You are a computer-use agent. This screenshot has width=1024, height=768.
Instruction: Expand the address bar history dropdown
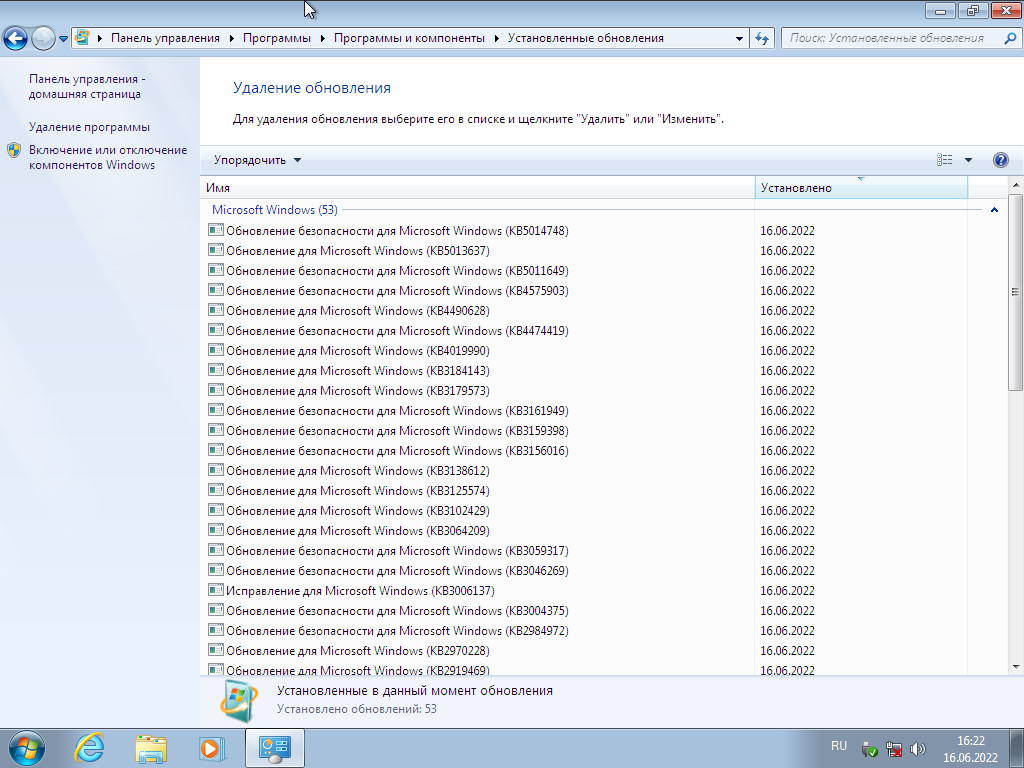coord(739,39)
